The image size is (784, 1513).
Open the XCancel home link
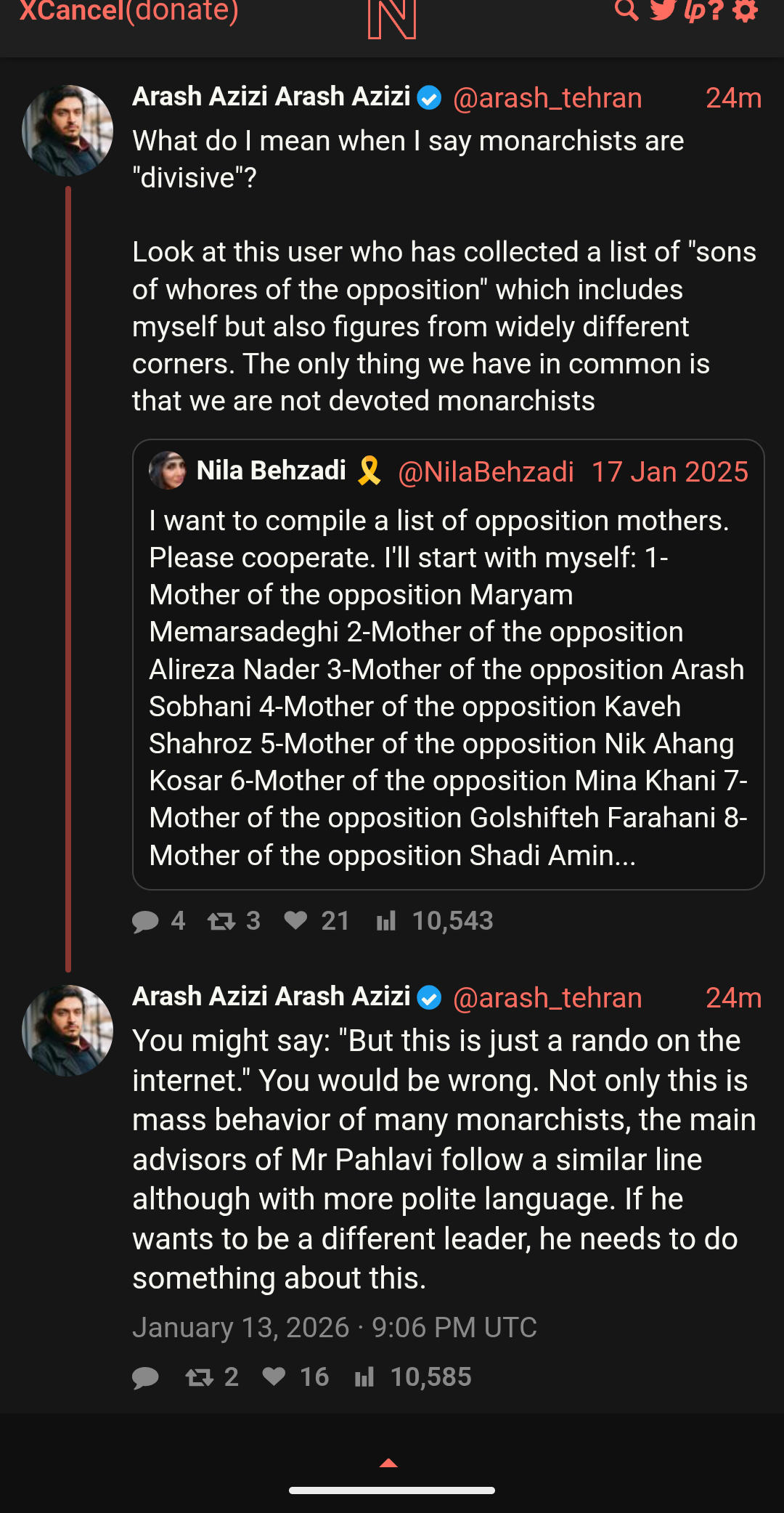tap(71, 12)
